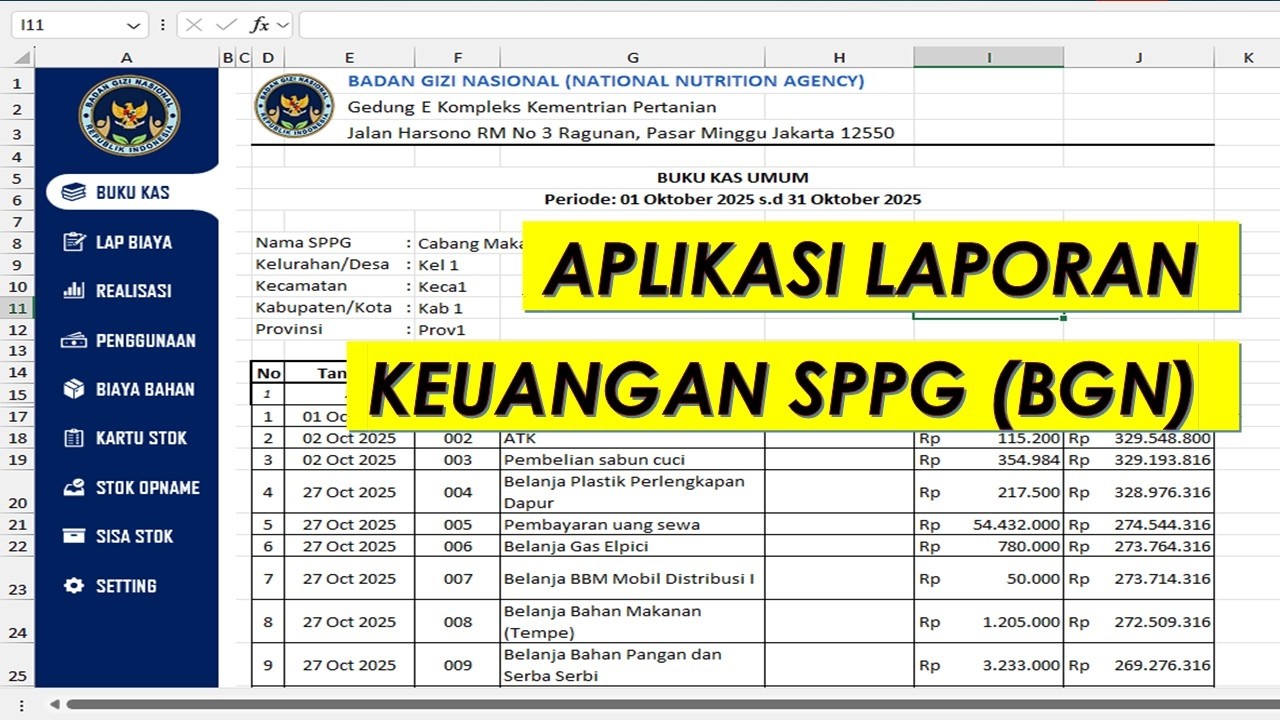Click the 'Belanja Bahan Makanan (Tempe)' cell

632,621
